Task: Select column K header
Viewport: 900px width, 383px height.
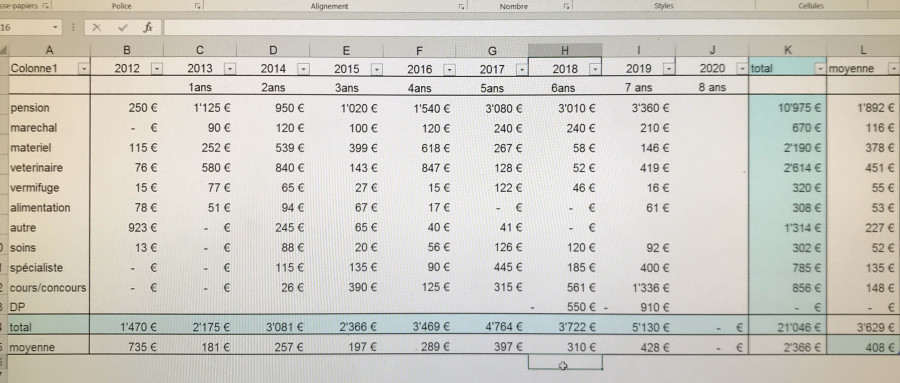Action: coord(788,51)
